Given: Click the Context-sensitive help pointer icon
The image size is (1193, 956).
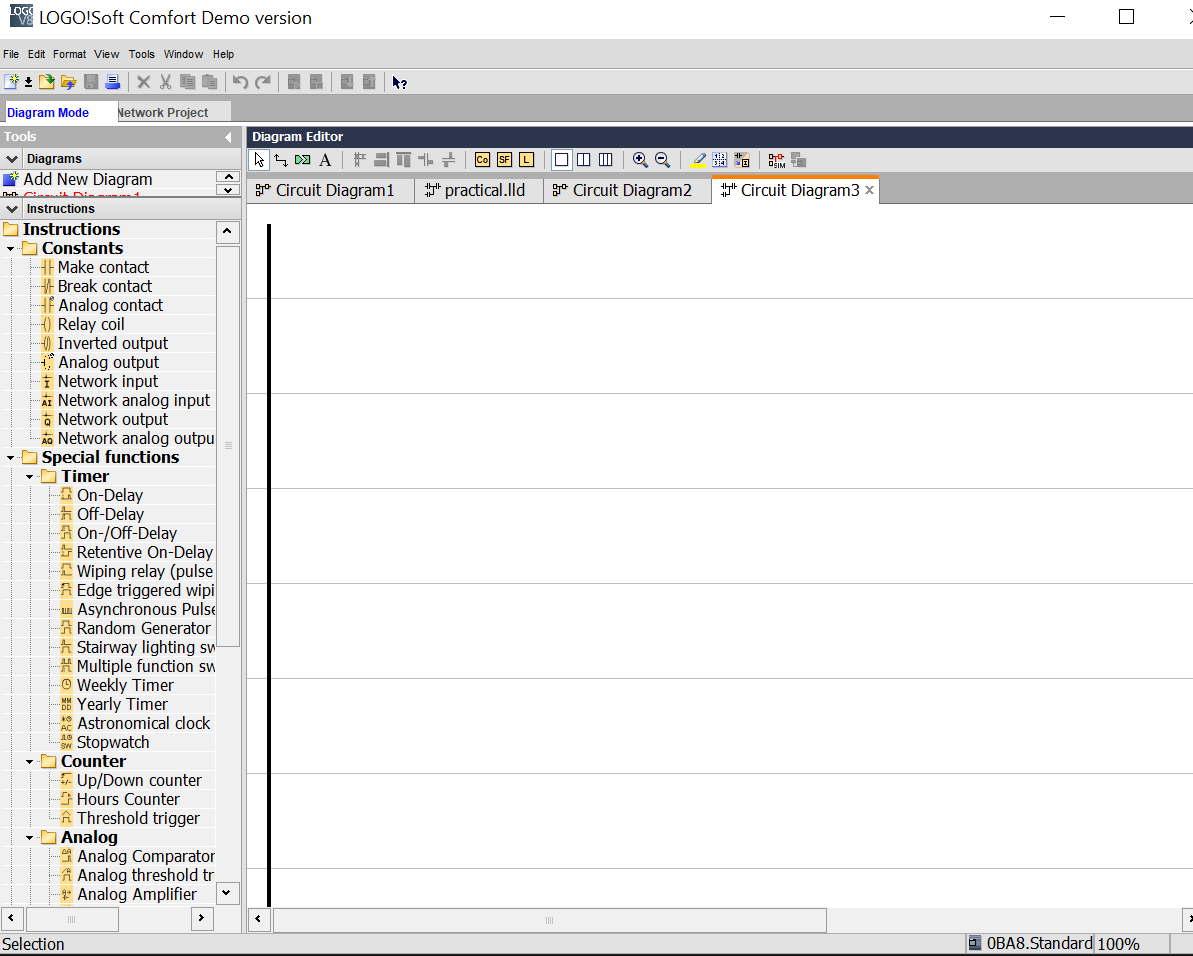Looking at the screenshot, I should click(x=399, y=82).
